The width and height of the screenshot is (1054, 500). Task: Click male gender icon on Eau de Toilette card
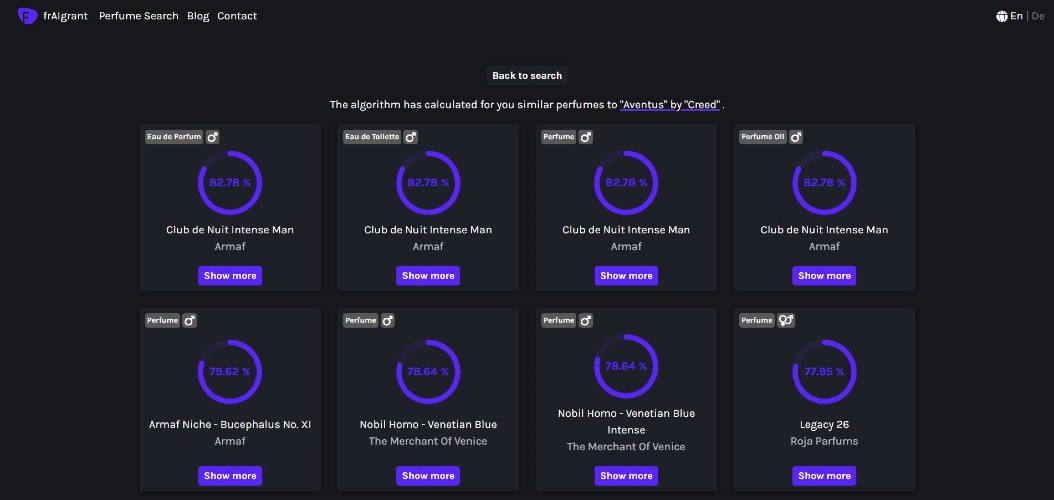pyautogui.click(x=411, y=137)
